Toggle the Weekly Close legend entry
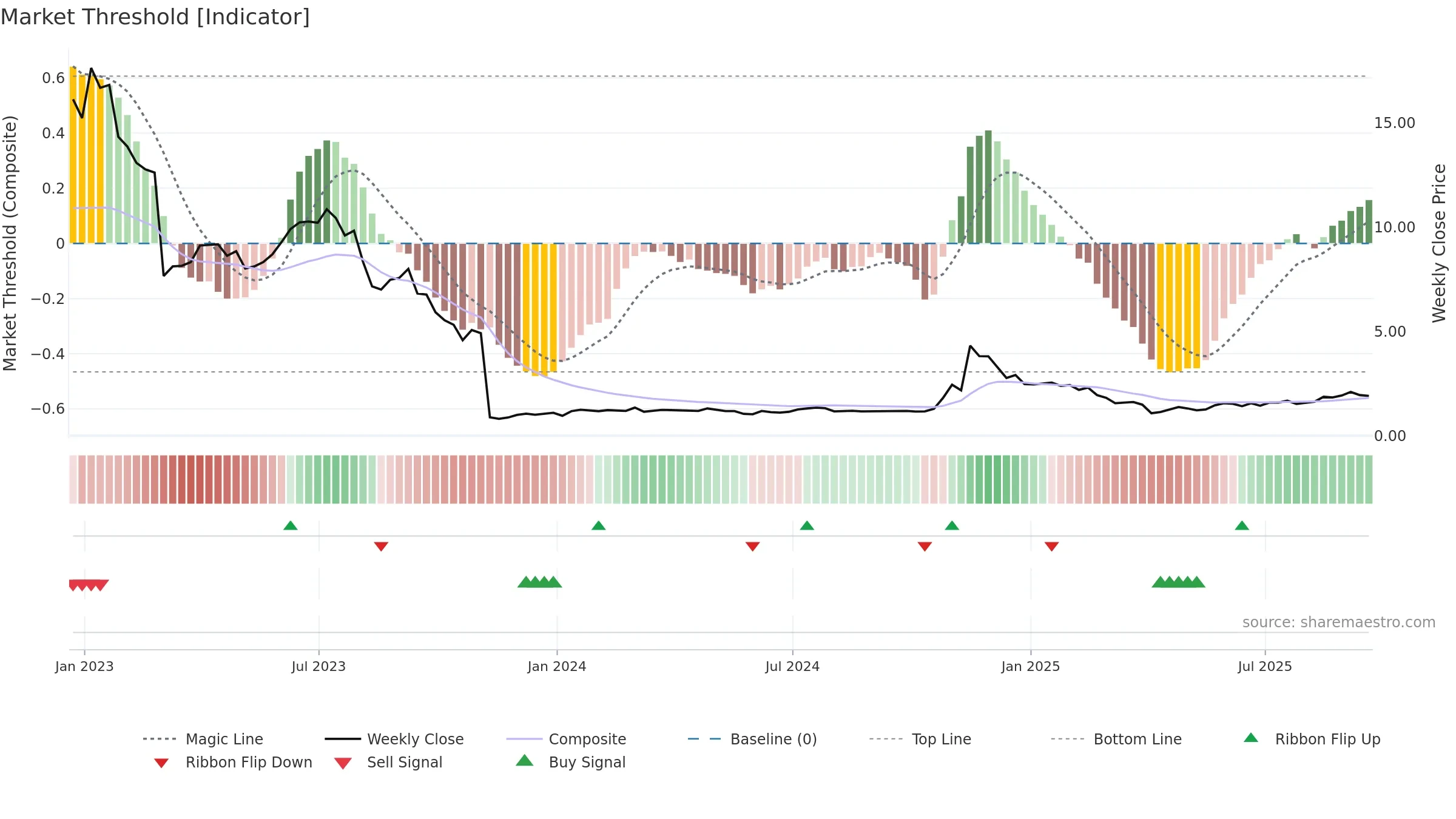 (394, 739)
